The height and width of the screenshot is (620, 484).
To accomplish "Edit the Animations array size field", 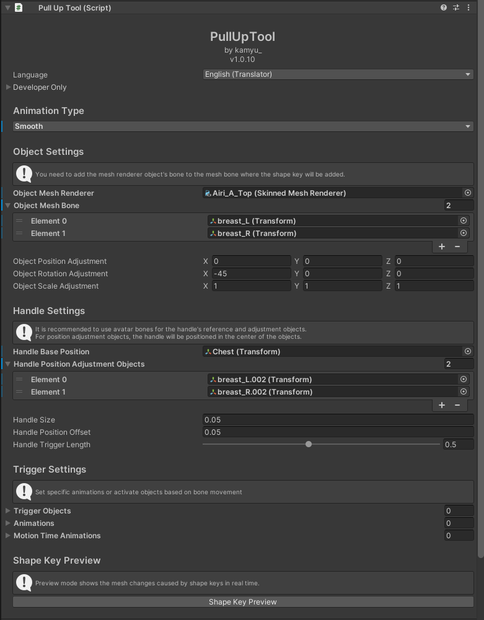I will [x=459, y=523].
